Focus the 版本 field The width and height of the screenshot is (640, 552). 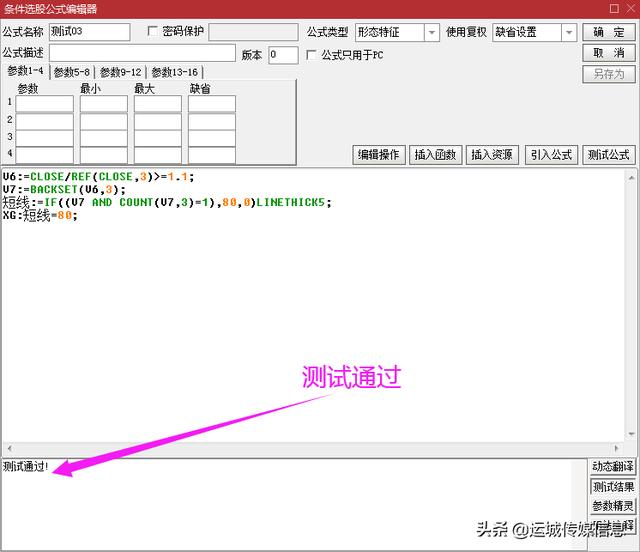[x=283, y=55]
